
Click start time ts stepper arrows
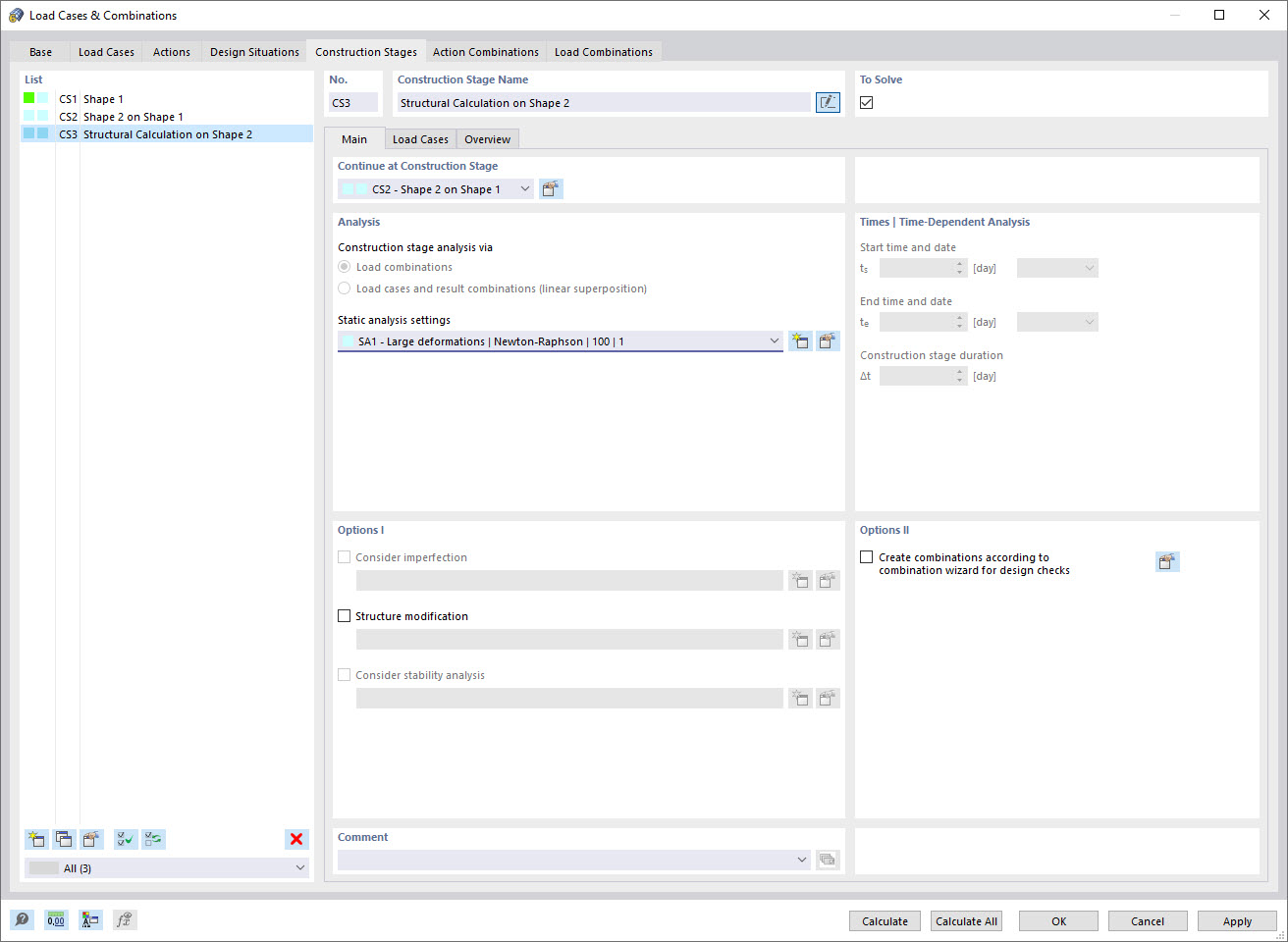[x=960, y=268]
